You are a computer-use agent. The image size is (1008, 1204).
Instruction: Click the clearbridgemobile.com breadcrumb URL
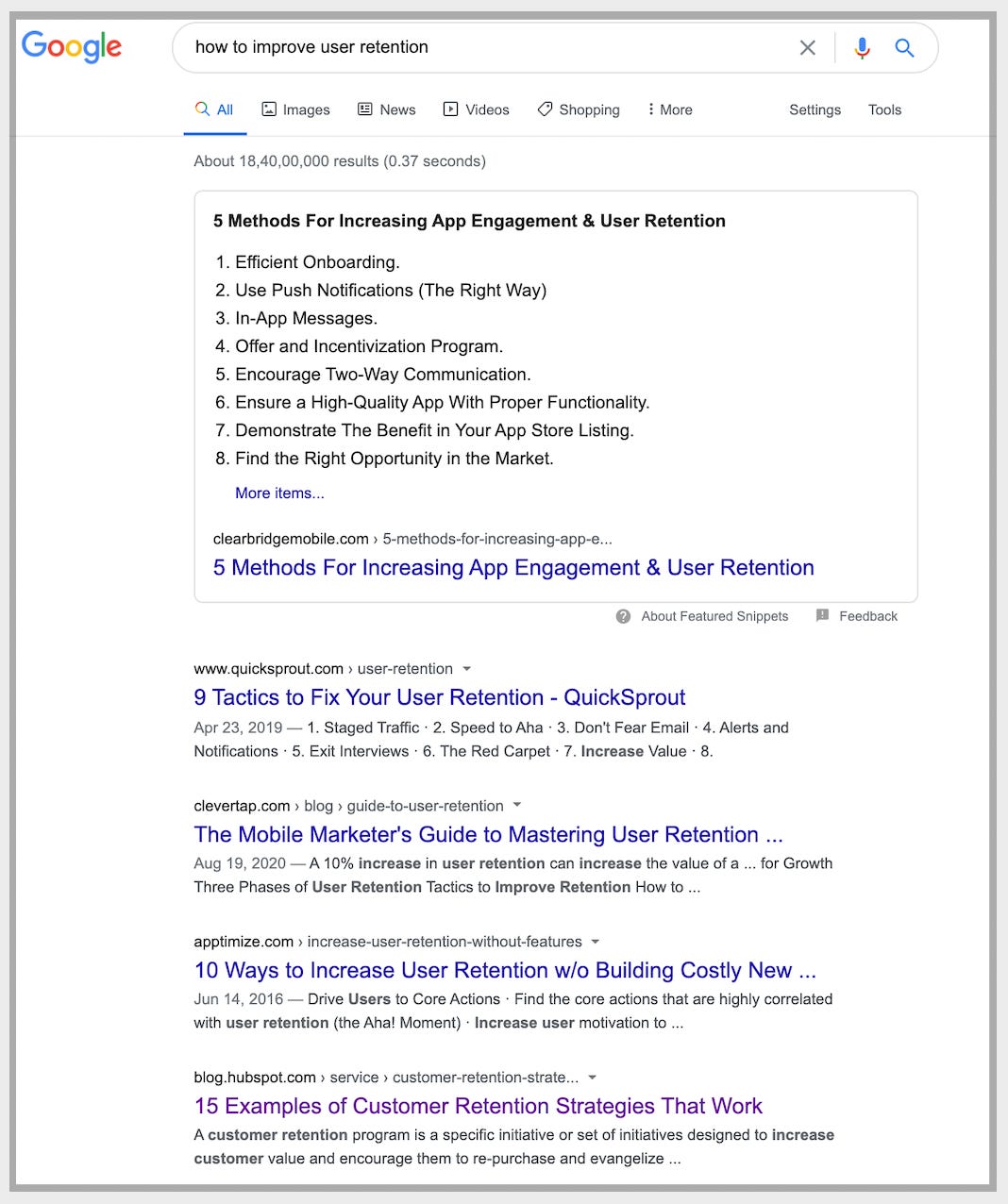(x=412, y=539)
